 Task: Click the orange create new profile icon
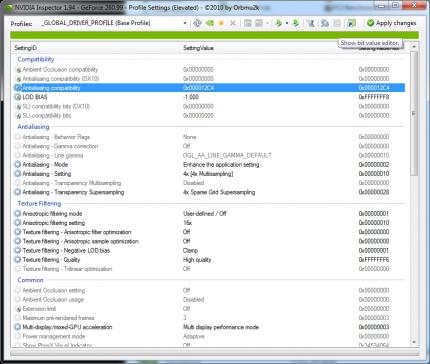pos(221,23)
